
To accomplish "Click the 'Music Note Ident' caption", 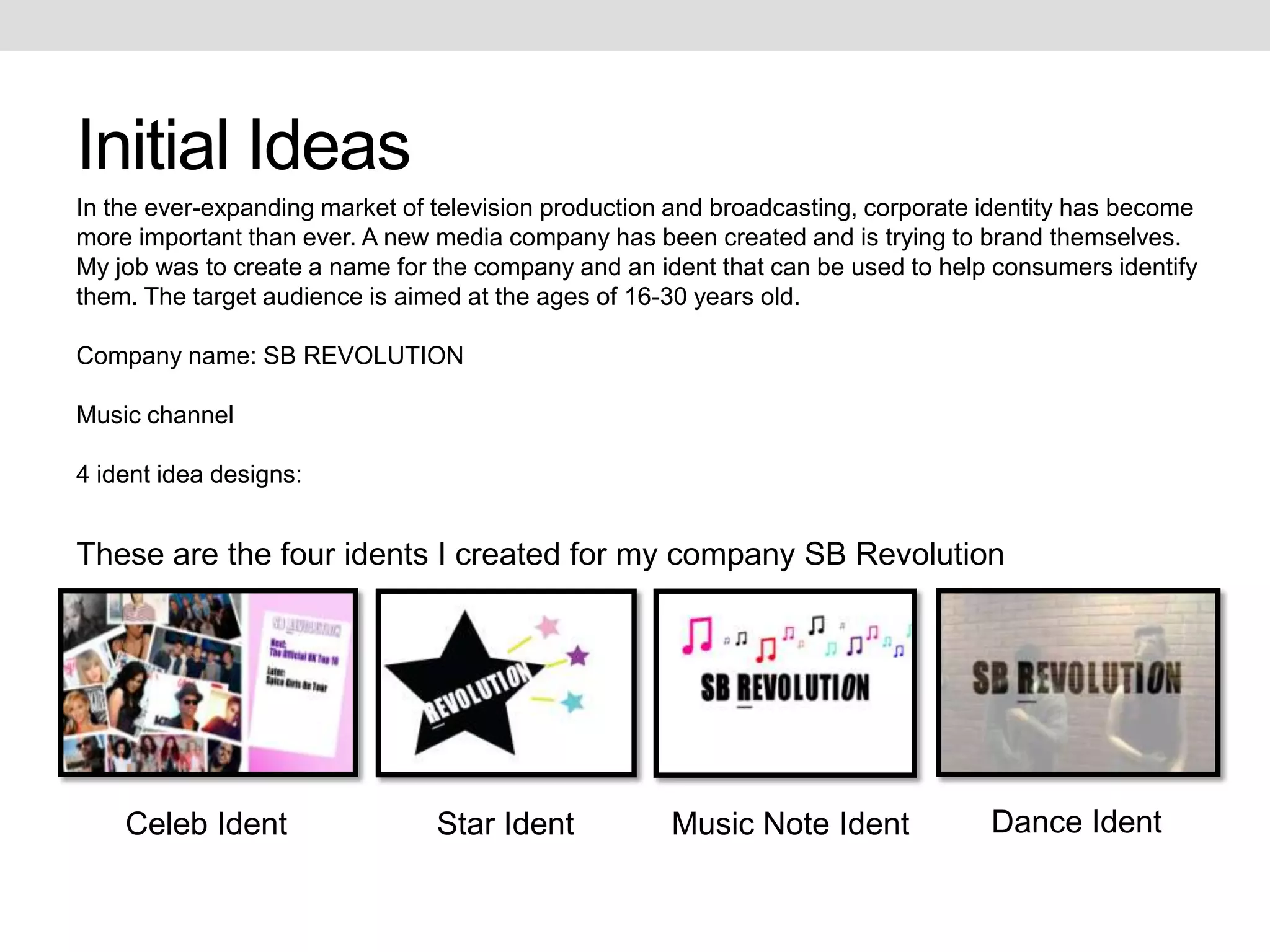I will [x=790, y=824].
